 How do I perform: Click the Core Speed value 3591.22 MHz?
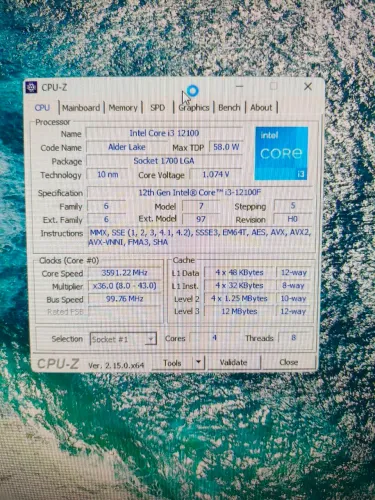pyautogui.click(x=124, y=273)
